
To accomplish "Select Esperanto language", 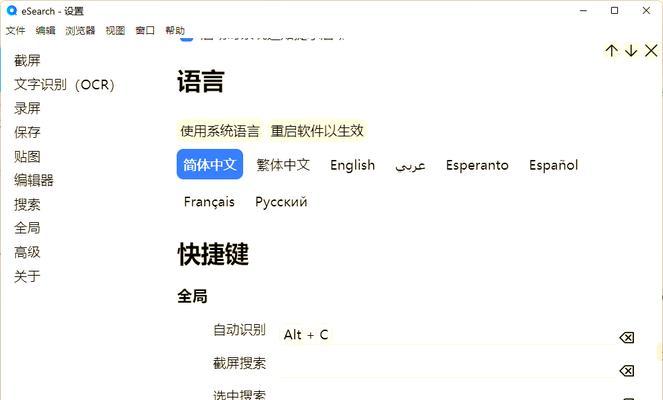I will point(477,164).
